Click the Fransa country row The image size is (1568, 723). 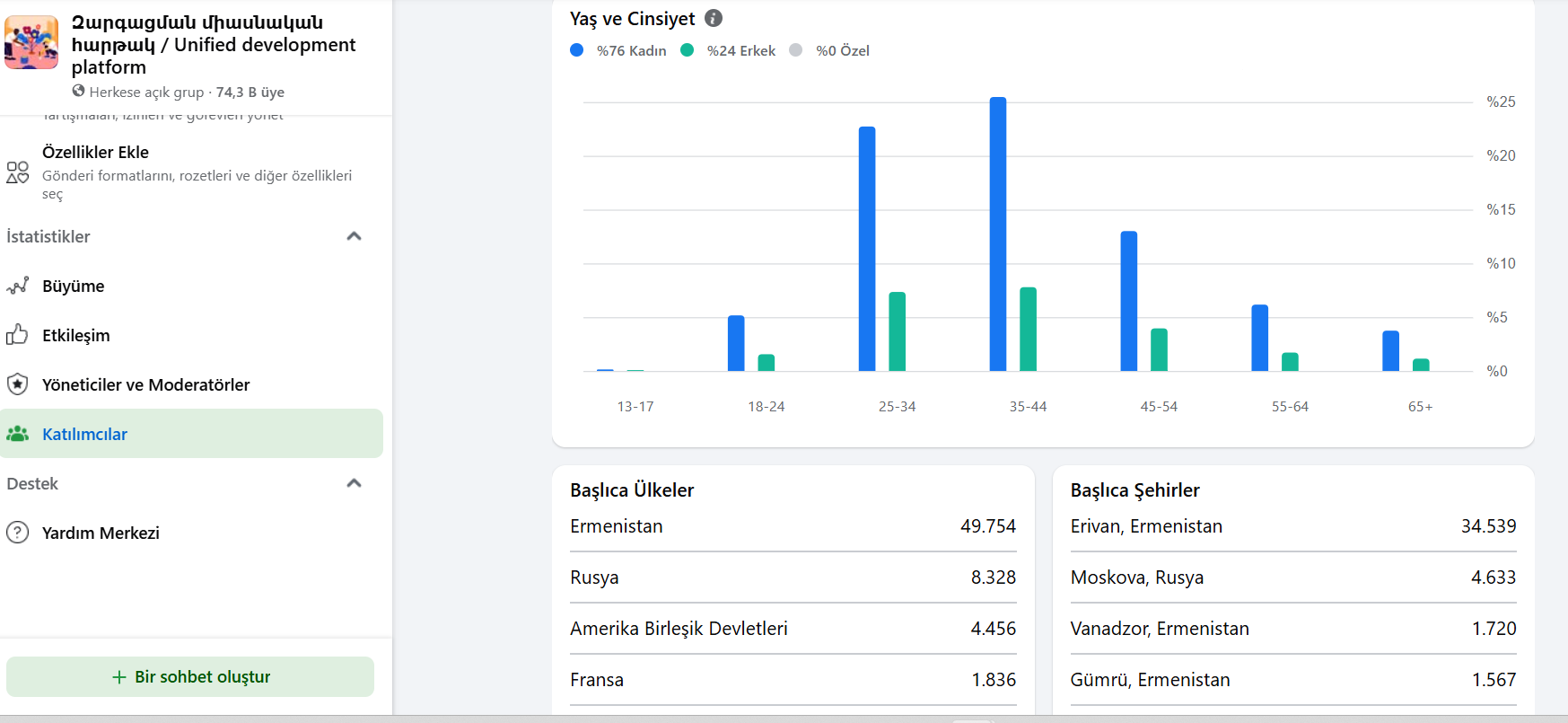[793, 680]
